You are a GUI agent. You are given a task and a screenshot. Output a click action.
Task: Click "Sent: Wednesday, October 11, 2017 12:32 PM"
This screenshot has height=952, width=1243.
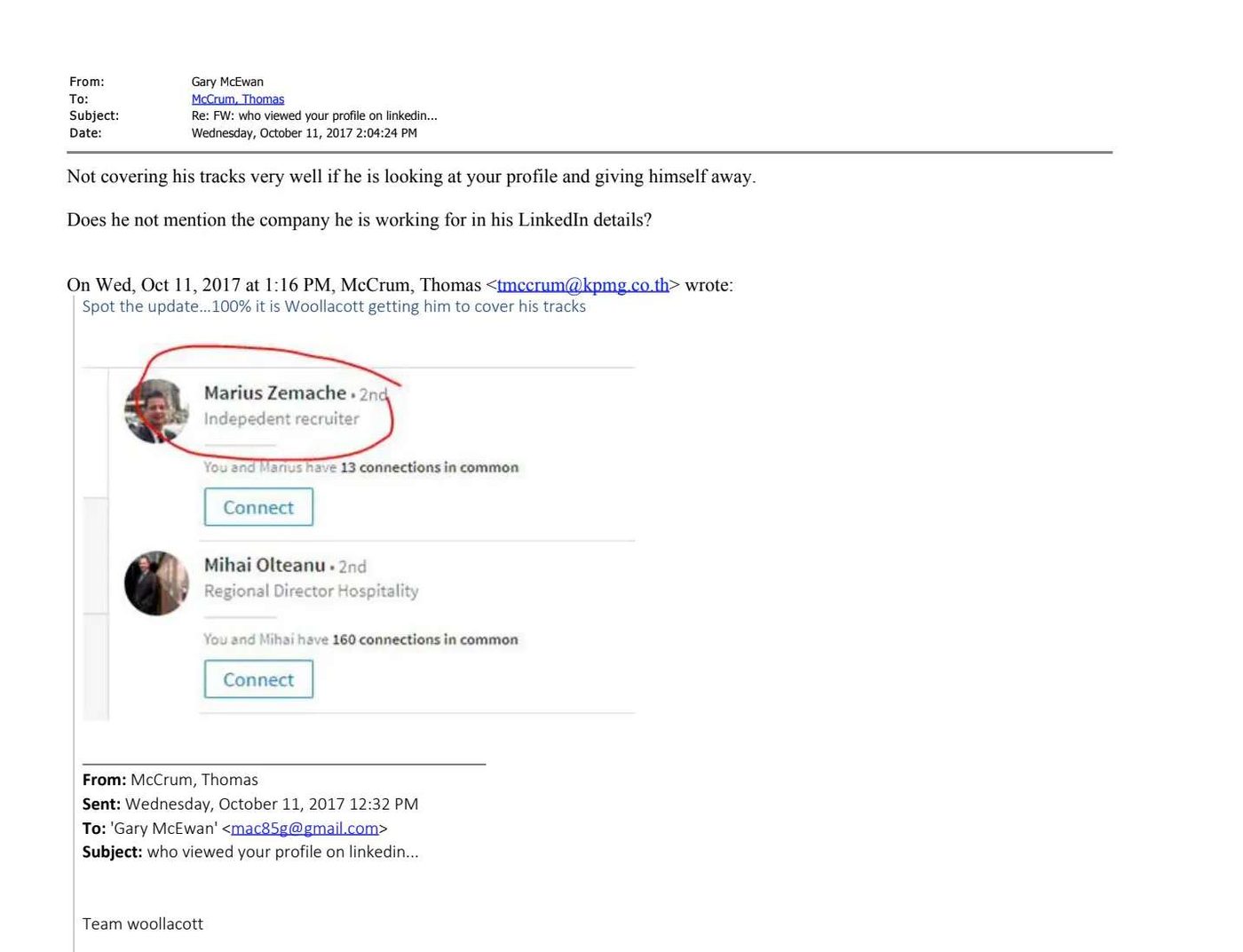point(250,804)
